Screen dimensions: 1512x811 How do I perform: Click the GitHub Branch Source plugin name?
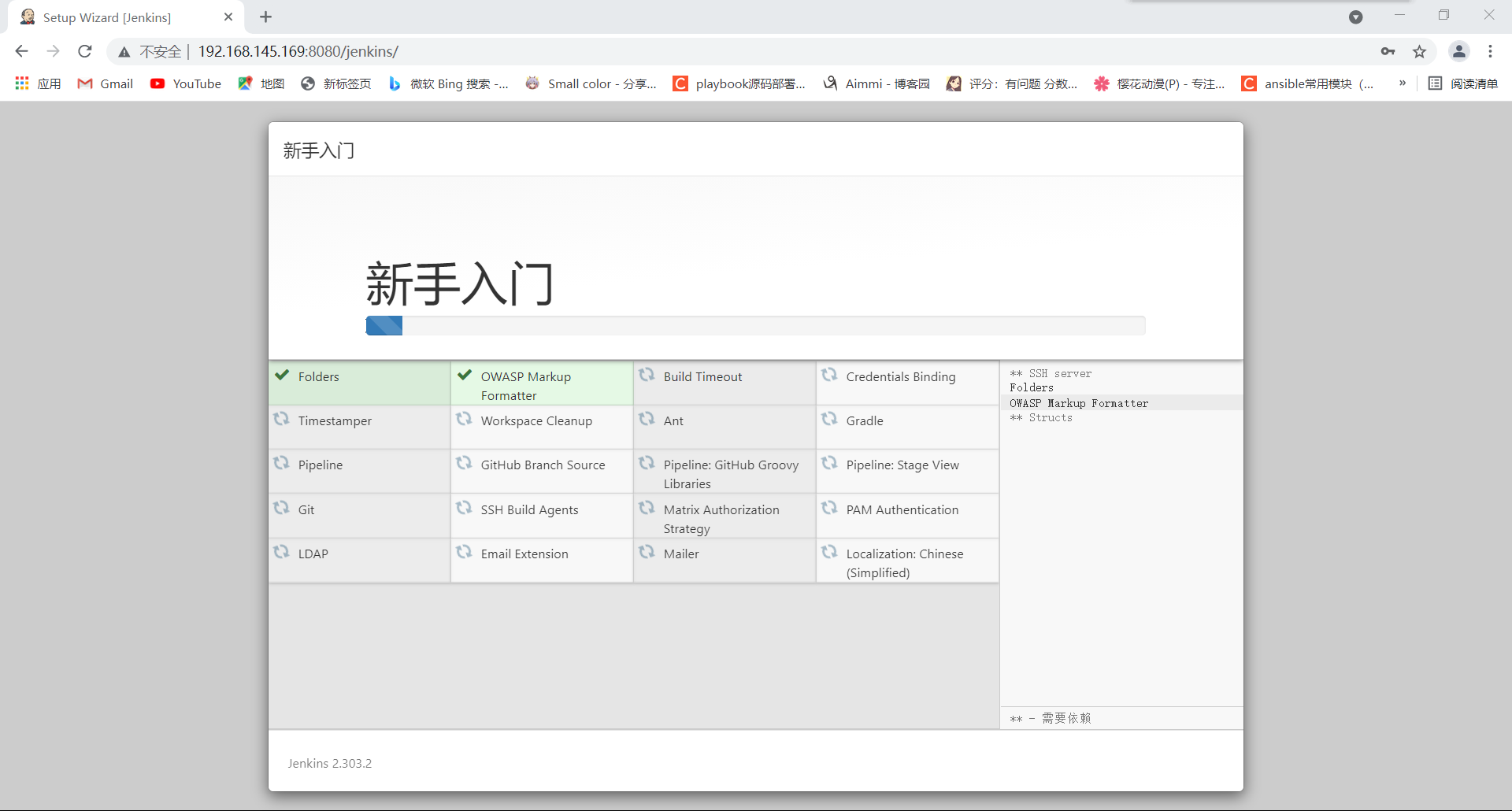[543, 465]
